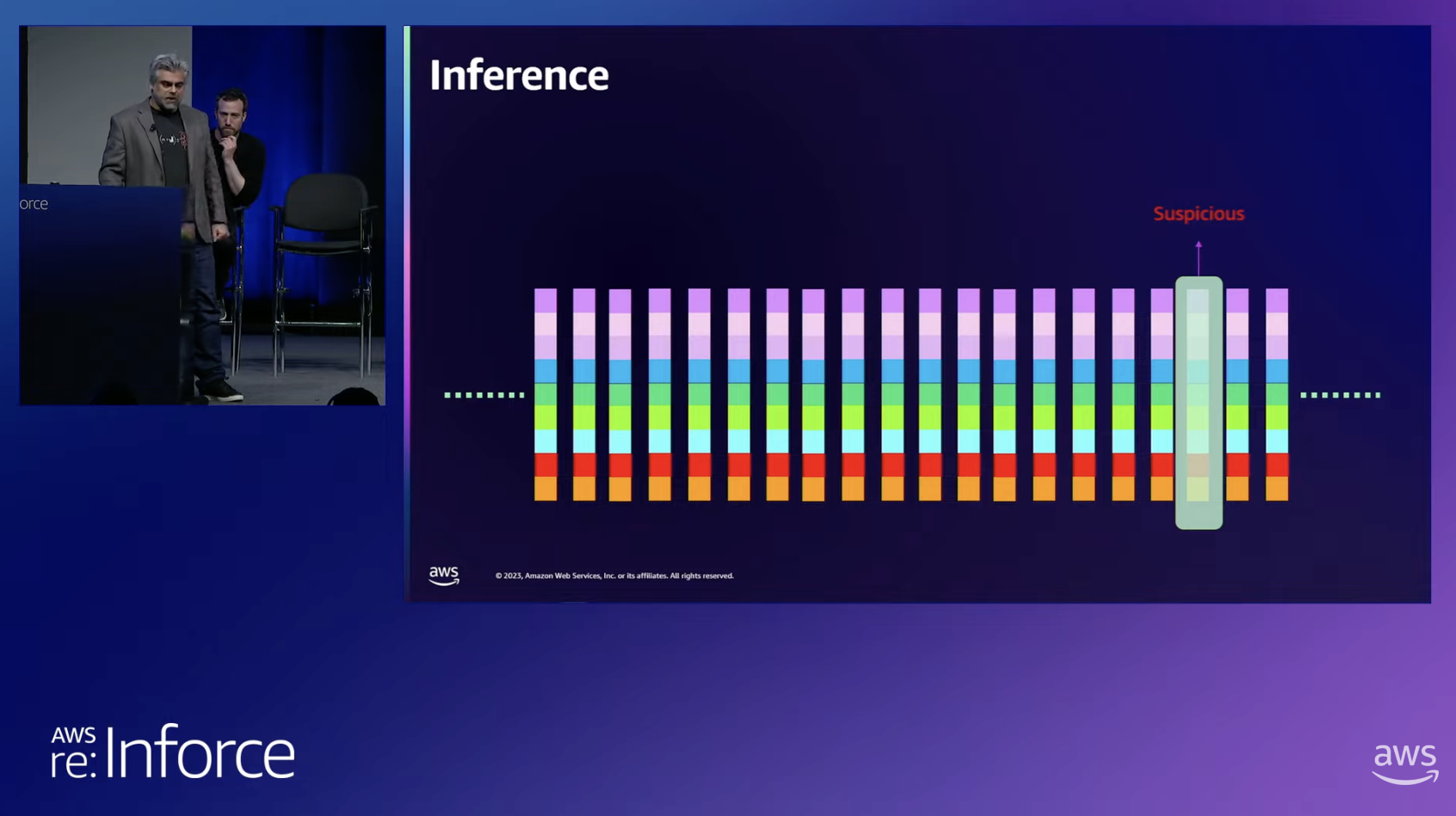Click the aws logo in bottom-right corner

1404,763
